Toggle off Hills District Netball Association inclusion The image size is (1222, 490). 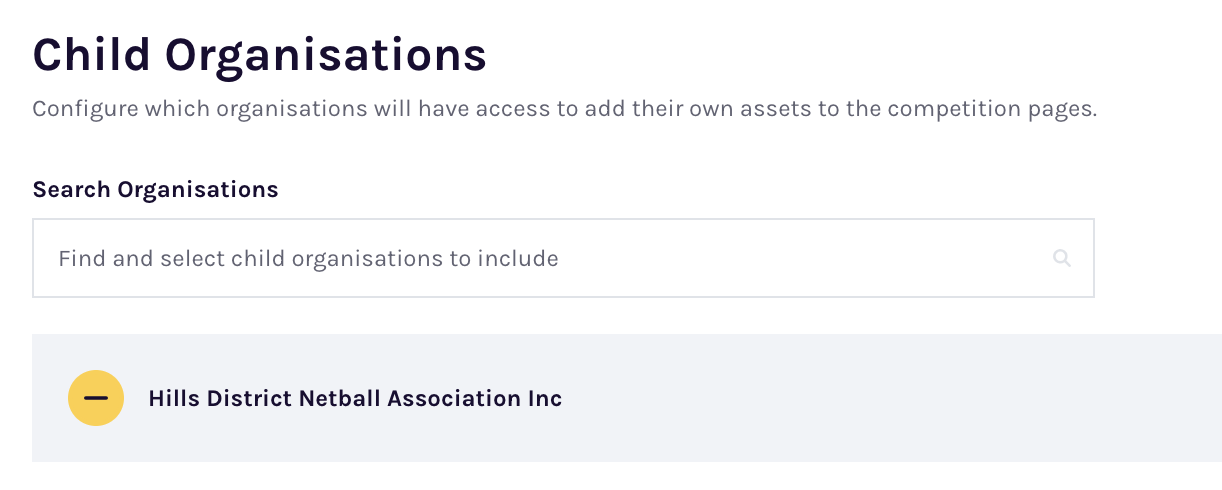click(x=96, y=398)
